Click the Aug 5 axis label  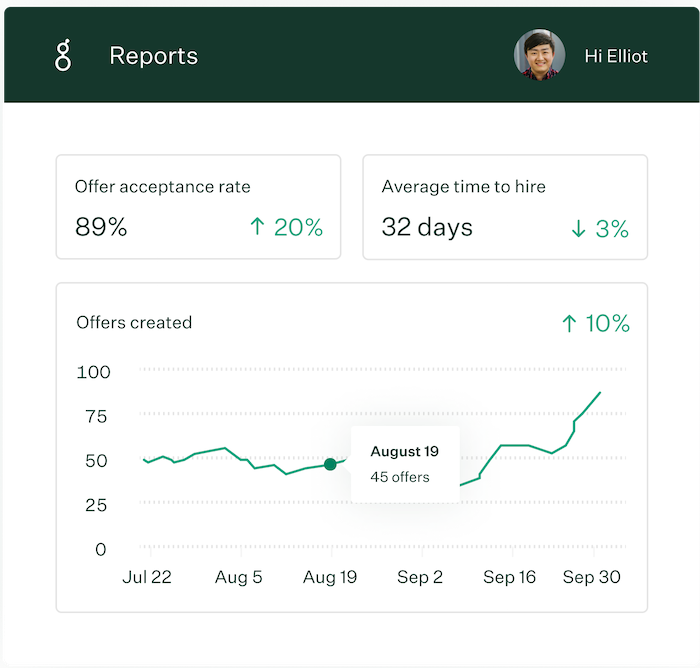pyautogui.click(x=238, y=577)
